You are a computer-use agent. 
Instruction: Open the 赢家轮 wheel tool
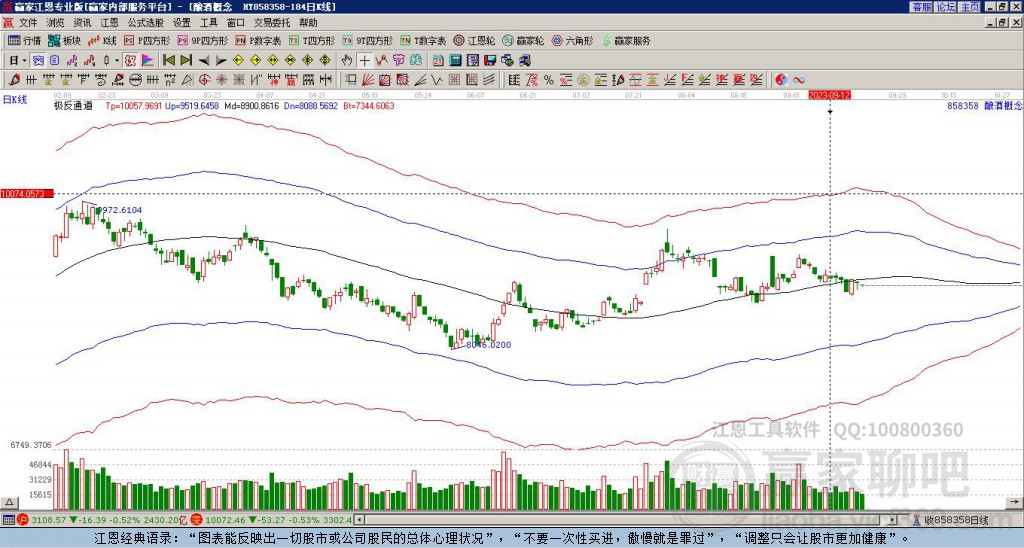click(523, 40)
